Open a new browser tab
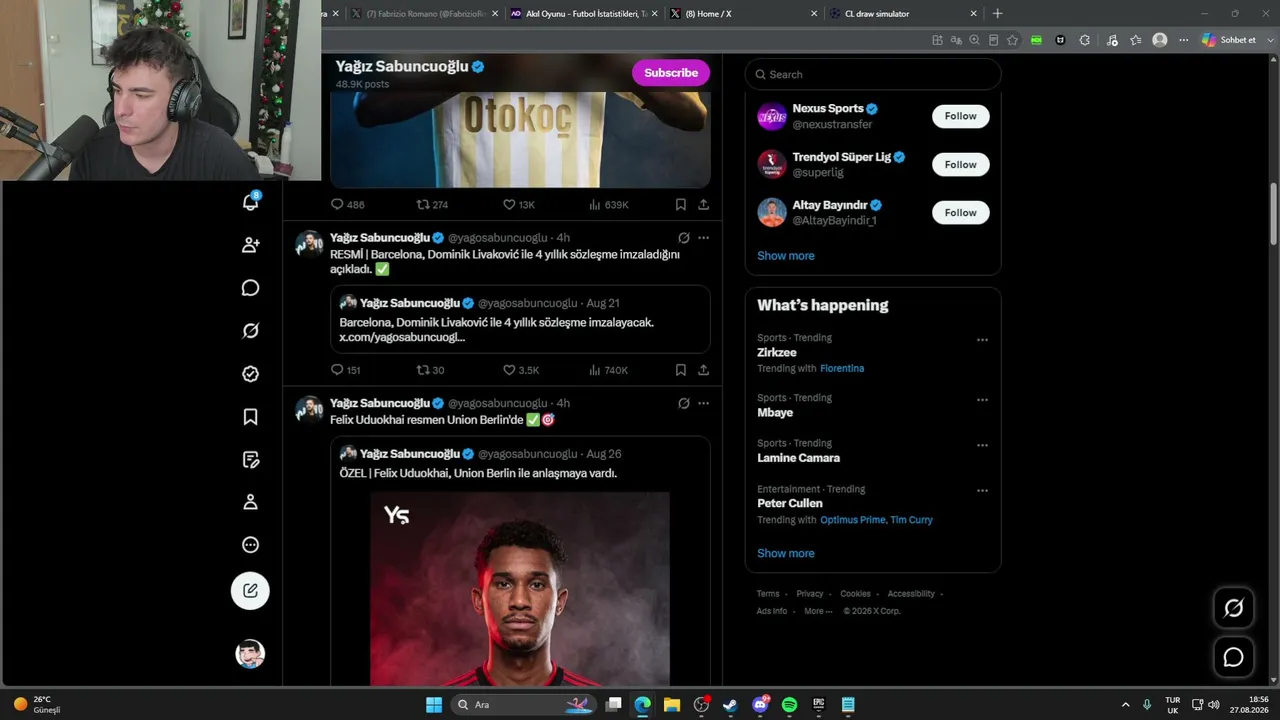 pyautogui.click(x=997, y=14)
